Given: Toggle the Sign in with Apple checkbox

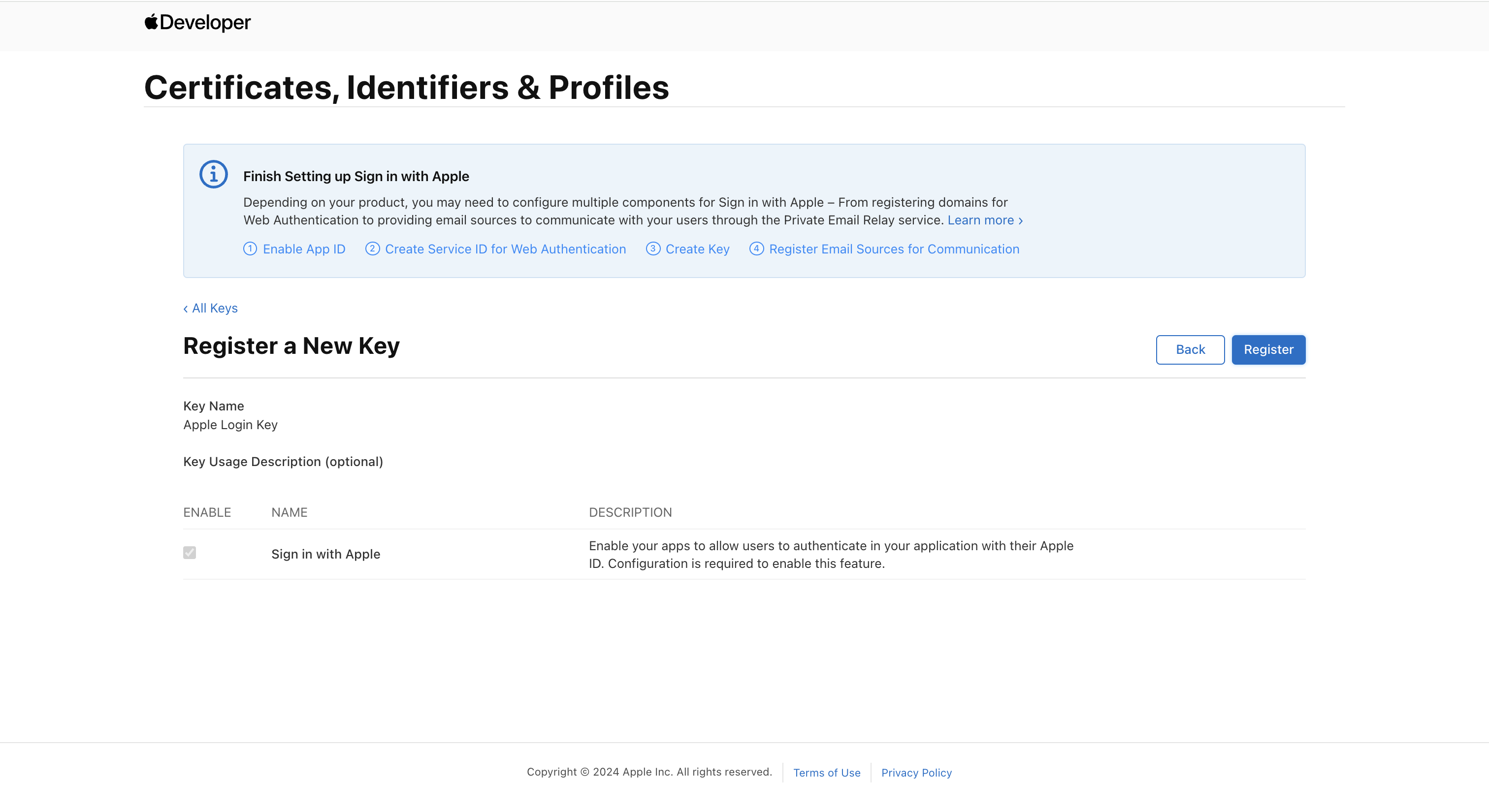Looking at the screenshot, I should 190,553.
